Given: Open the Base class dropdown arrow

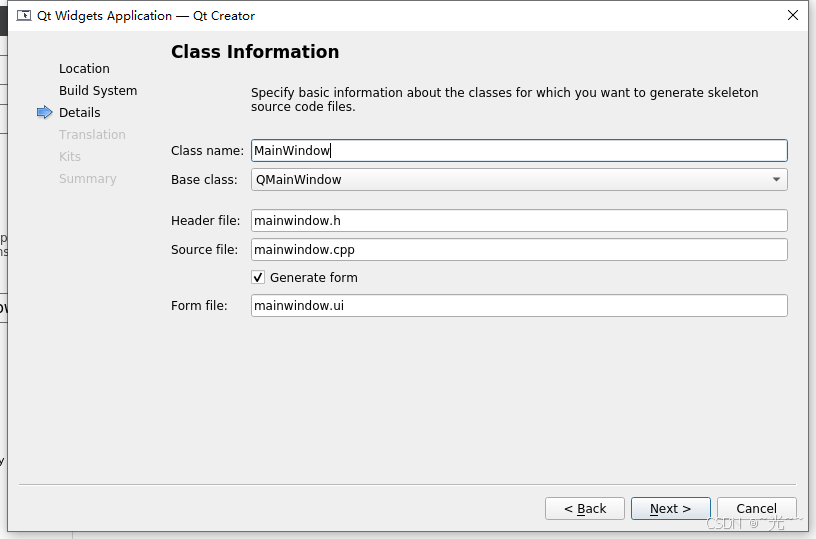Looking at the screenshot, I should [776, 179].
